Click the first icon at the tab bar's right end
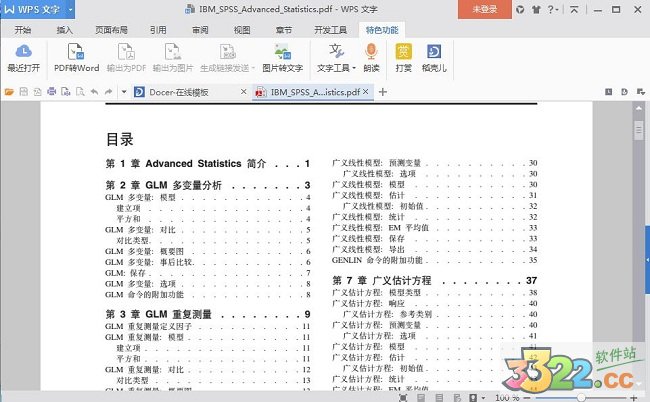The width and height of the screenshot is (650, 402). pyautogui.click(x=608, y=92)
